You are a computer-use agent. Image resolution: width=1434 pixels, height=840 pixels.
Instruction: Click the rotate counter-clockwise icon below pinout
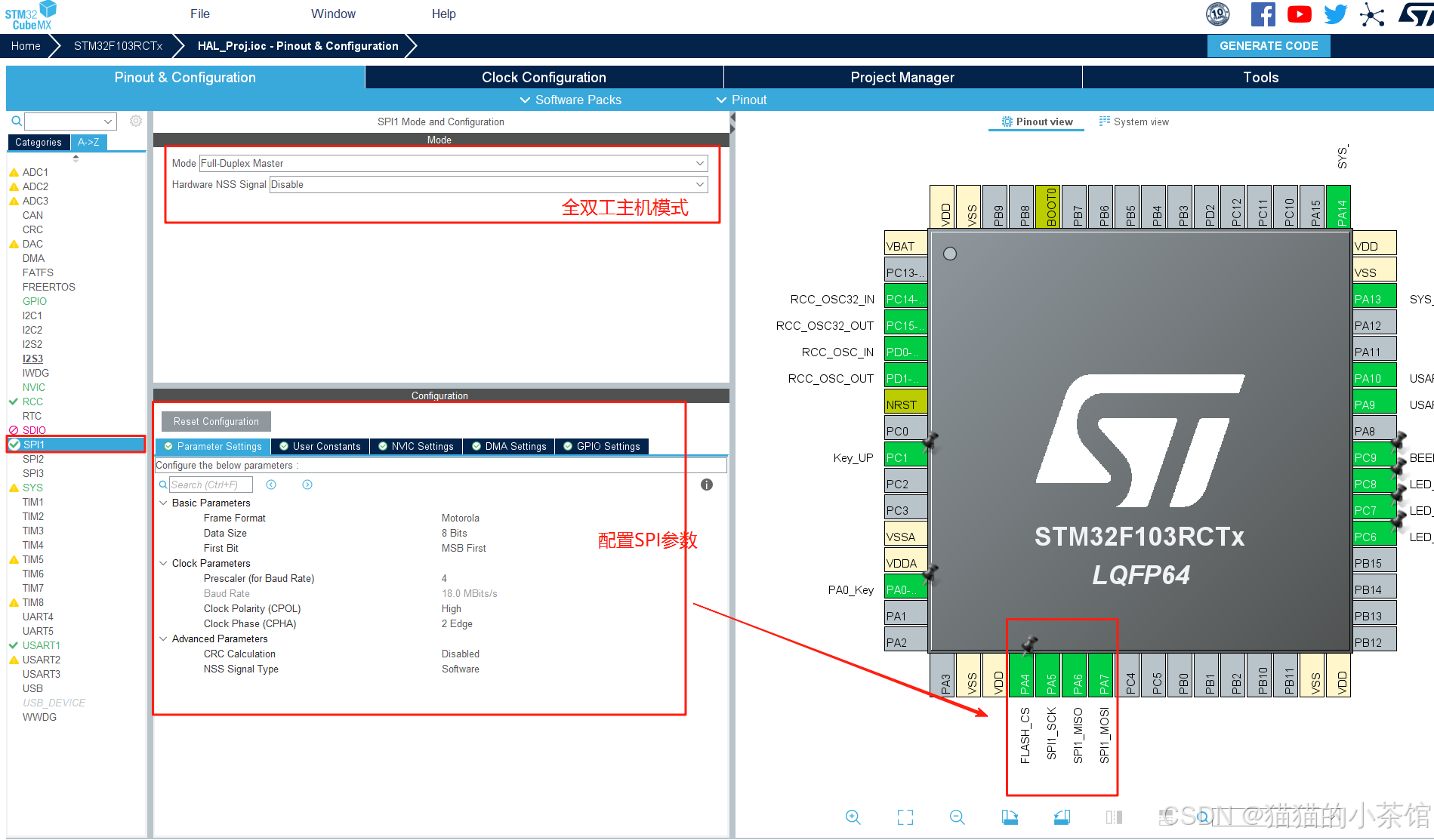[x=1062, y=817]
